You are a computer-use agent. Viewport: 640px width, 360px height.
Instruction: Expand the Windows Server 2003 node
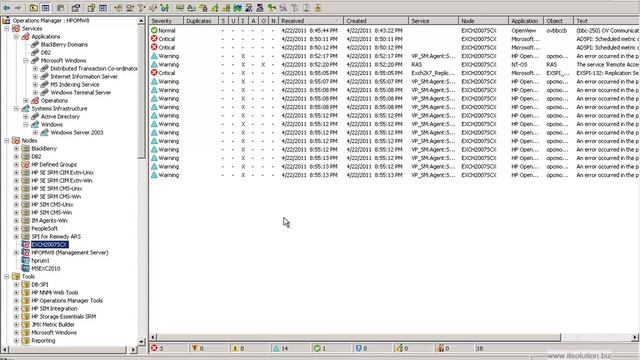[35, 133]
